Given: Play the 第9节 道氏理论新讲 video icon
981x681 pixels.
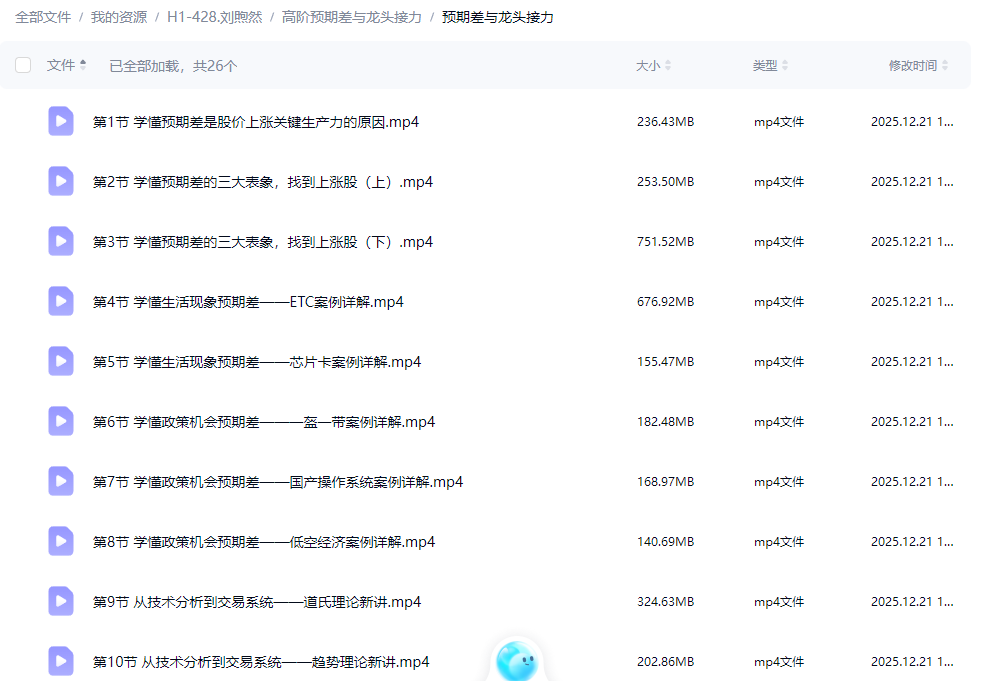Looking at the screenshot, I should (61, 601).
